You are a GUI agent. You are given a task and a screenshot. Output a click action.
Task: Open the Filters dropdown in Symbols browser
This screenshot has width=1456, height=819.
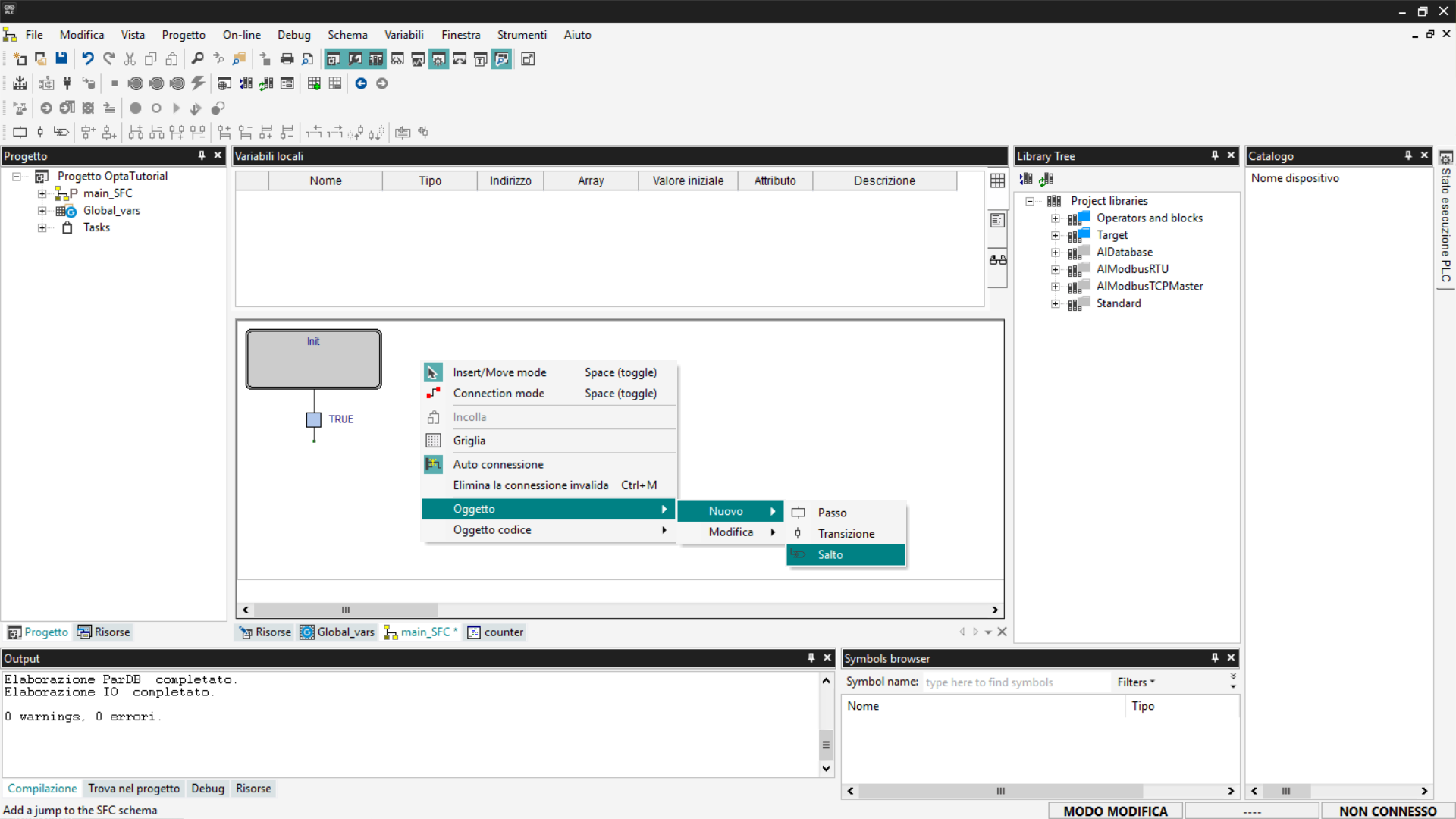(1135, 682)
